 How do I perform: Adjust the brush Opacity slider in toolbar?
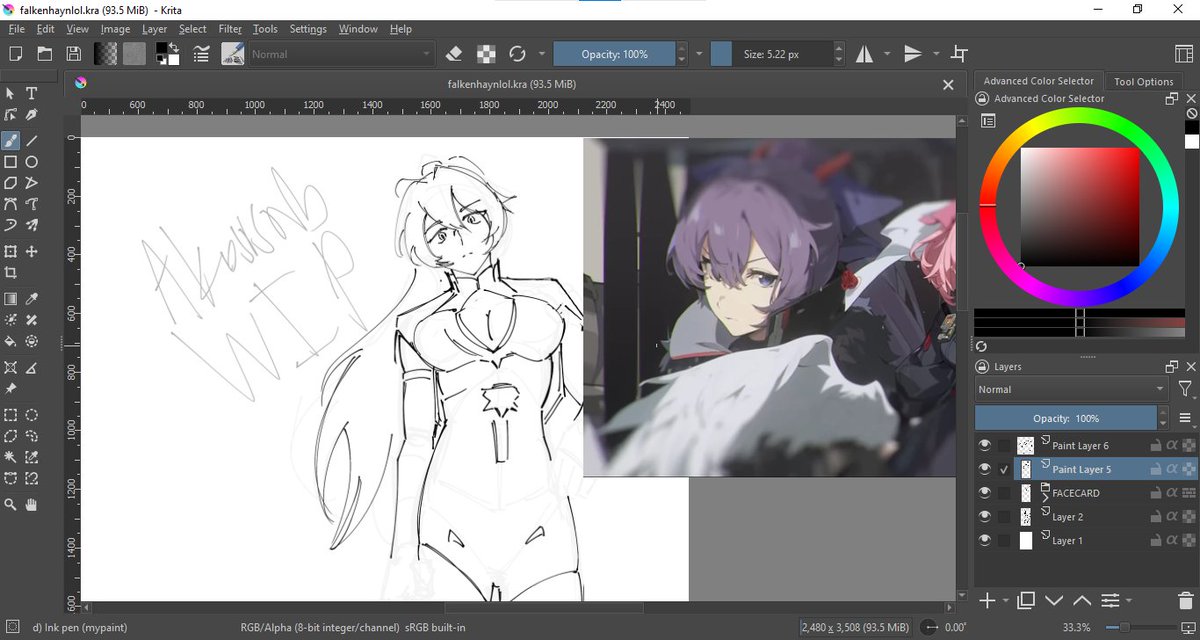click(x=614, y=54)
